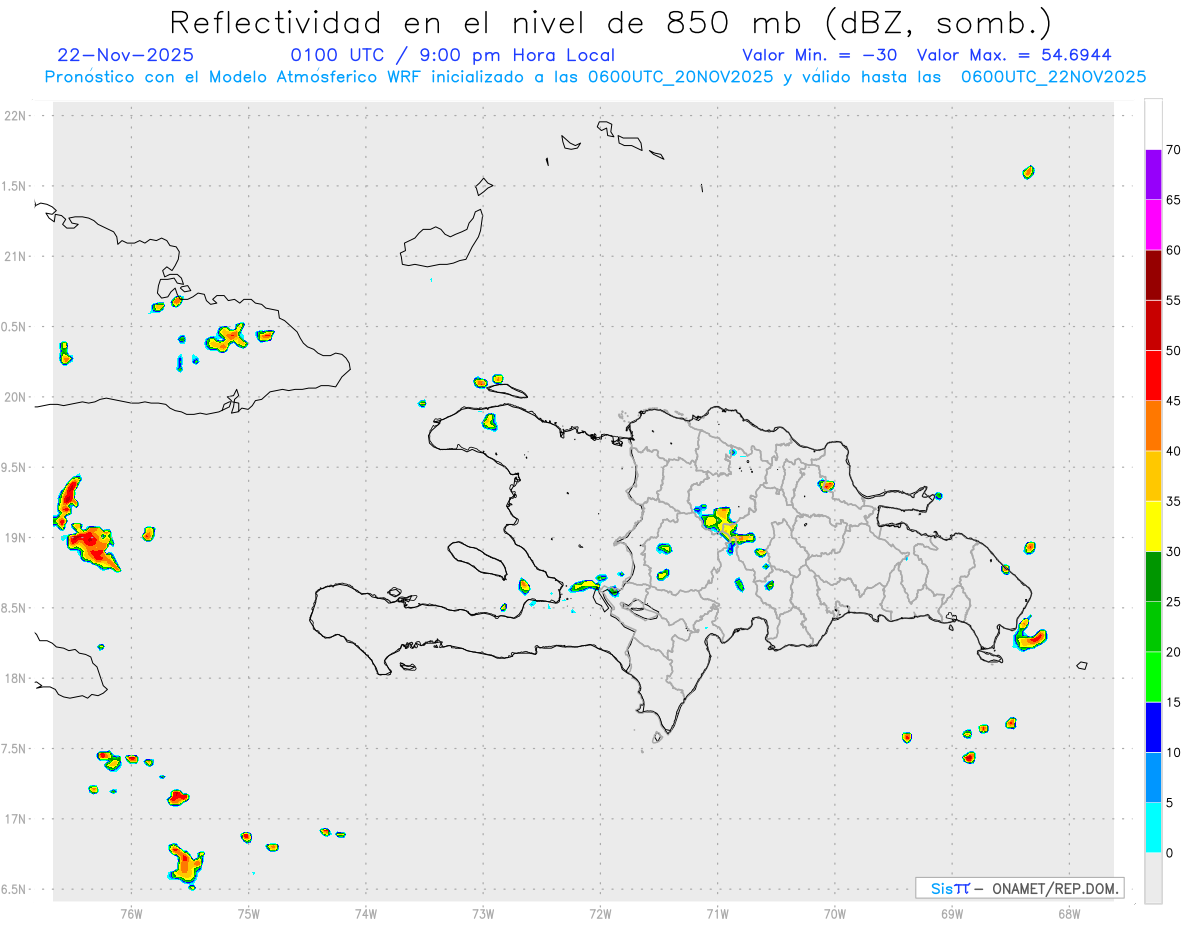Select the bright red 45–50 dBZ colorbar band
This screenshot has height=927, width=1200.
pos(1153,376)
